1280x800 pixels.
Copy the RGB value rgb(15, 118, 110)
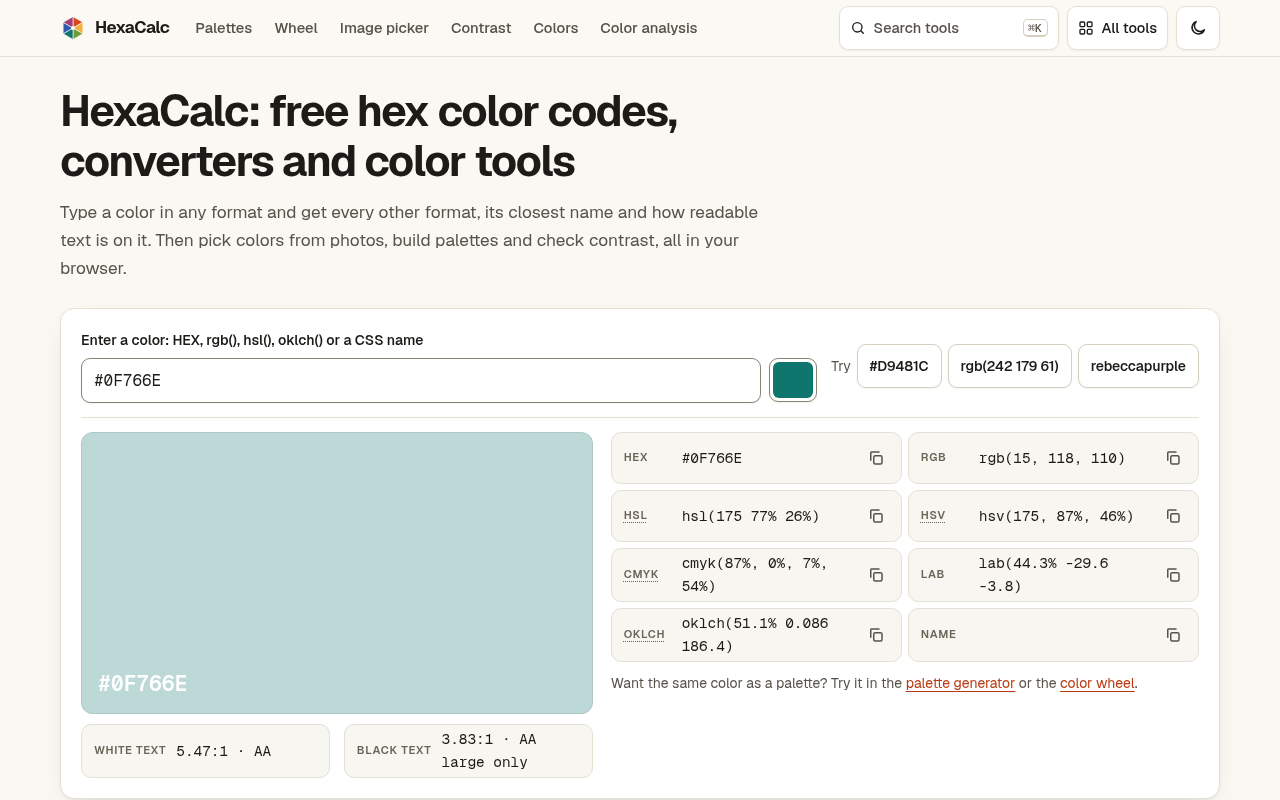pos(1173,458)
